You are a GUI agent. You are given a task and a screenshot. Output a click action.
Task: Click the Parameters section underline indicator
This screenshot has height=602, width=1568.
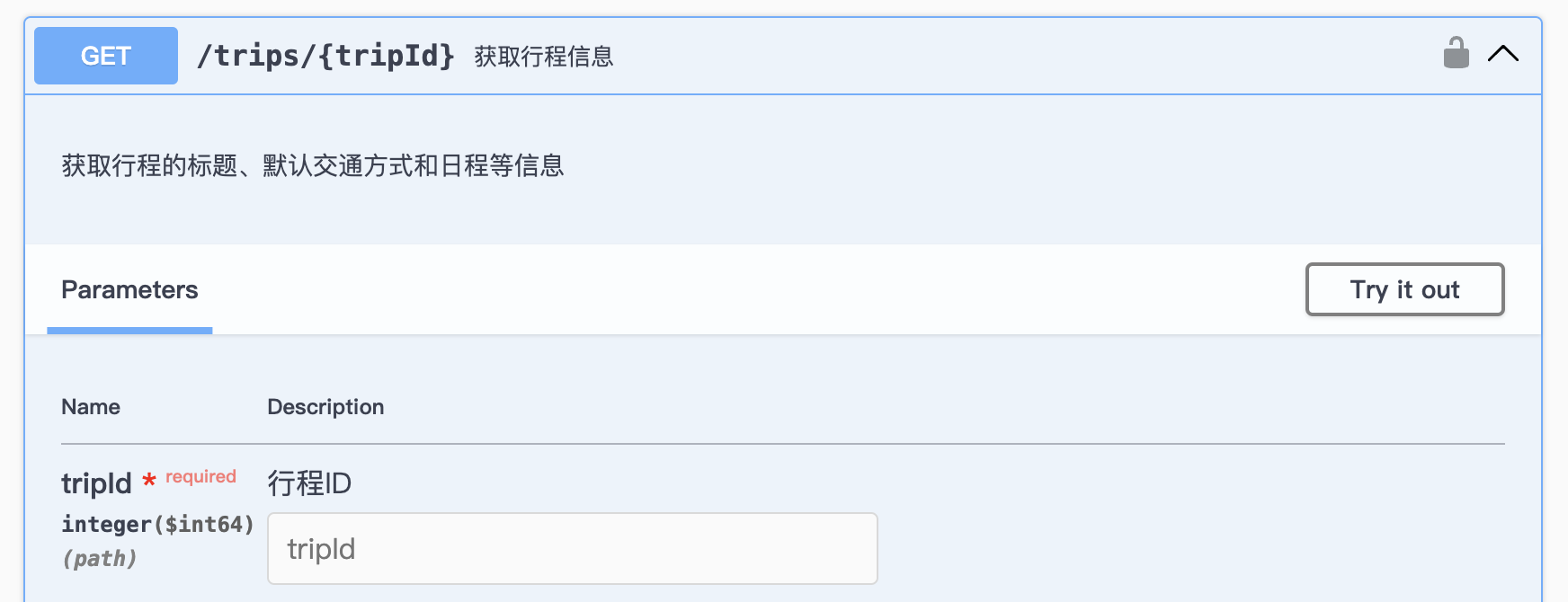pos(129,332)
